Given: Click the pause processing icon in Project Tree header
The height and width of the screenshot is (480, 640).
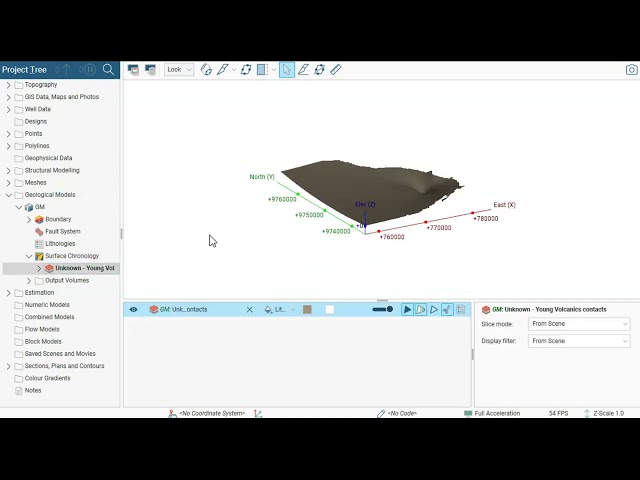Looking at the screenshot, I should tap(88, 69).
